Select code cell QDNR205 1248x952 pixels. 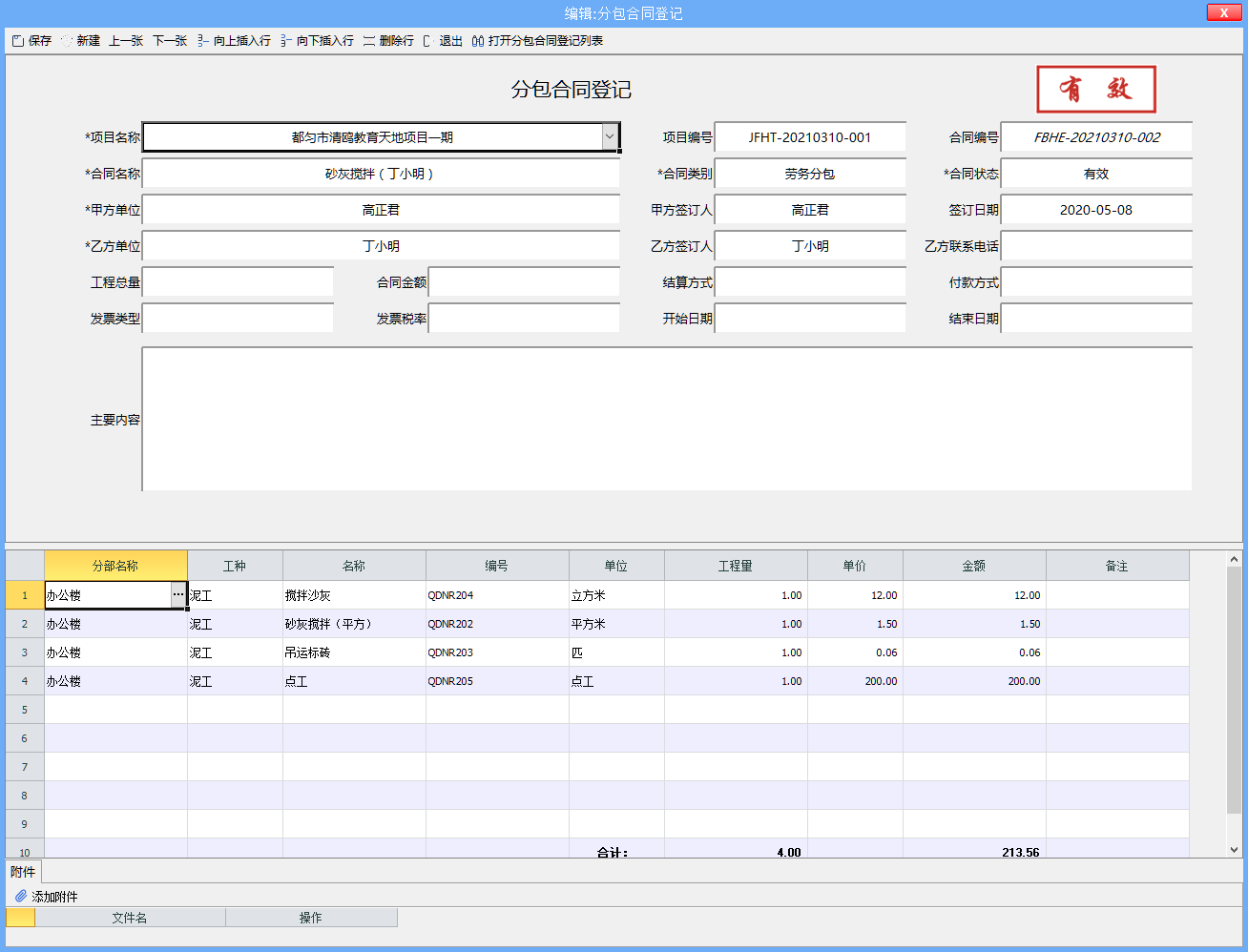pos(497,681)
